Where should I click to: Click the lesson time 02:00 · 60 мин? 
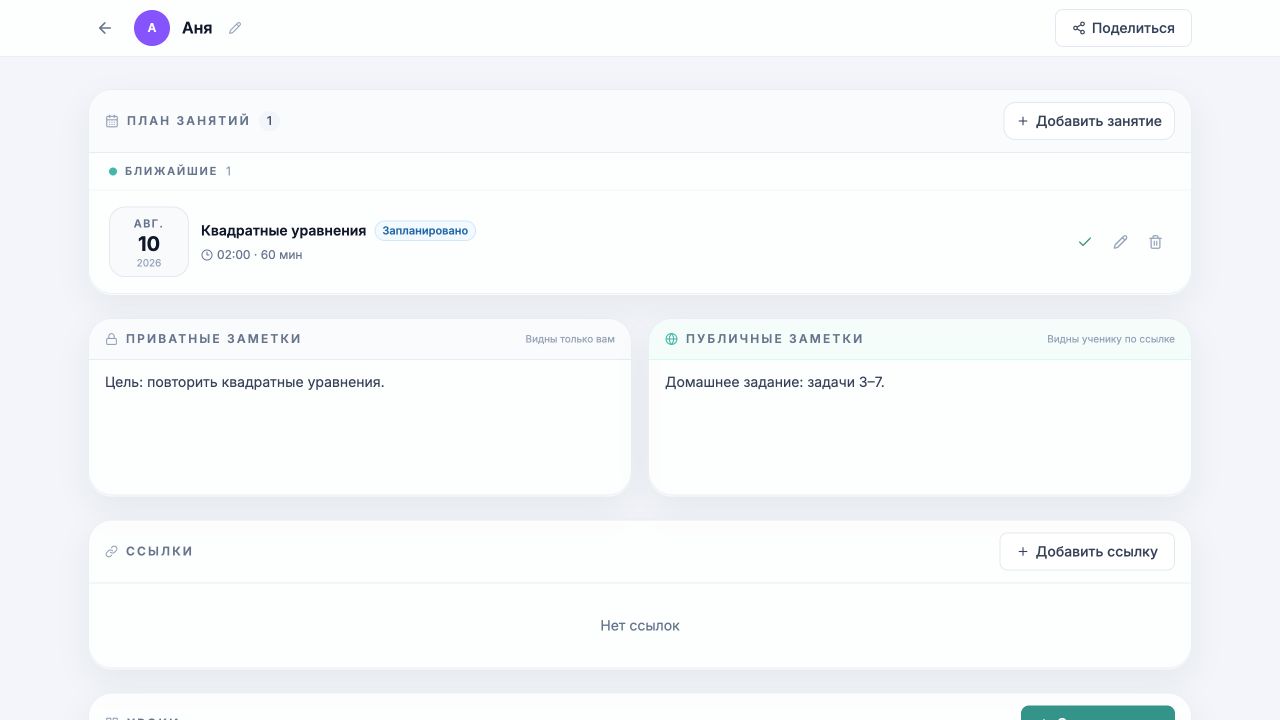[252, 255]
